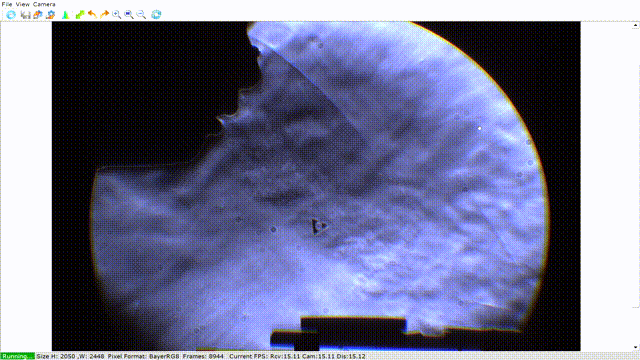Click the save image toolbar icon

pos(25,15)
